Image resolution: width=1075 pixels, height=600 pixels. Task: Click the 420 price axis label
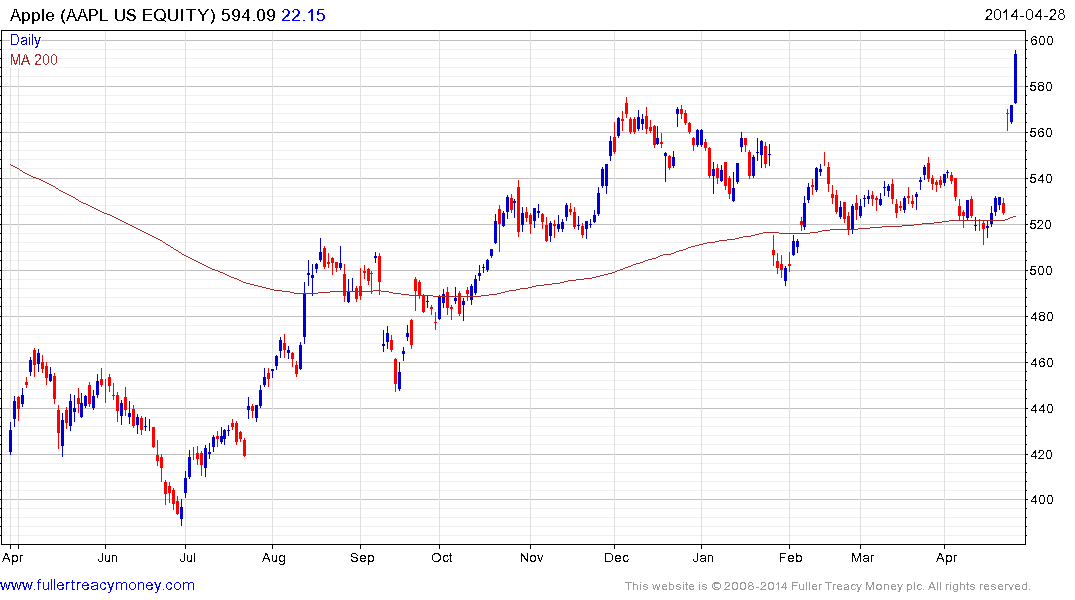click(1041, 454)
